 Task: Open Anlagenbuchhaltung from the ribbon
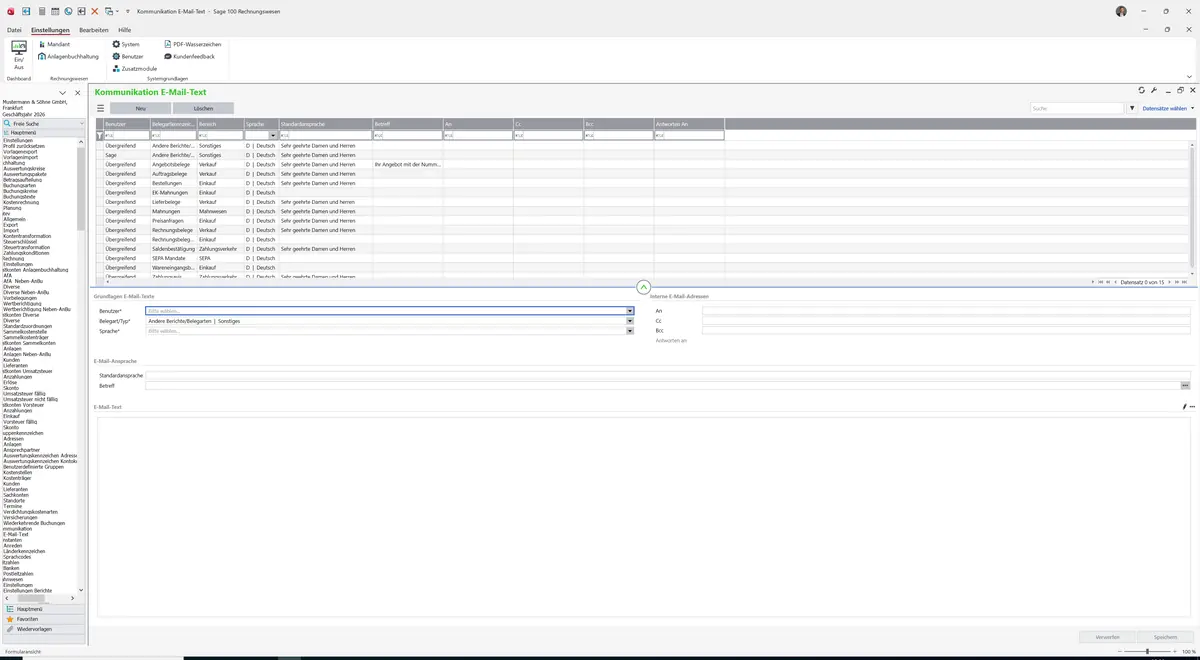(x=68, y=56)
